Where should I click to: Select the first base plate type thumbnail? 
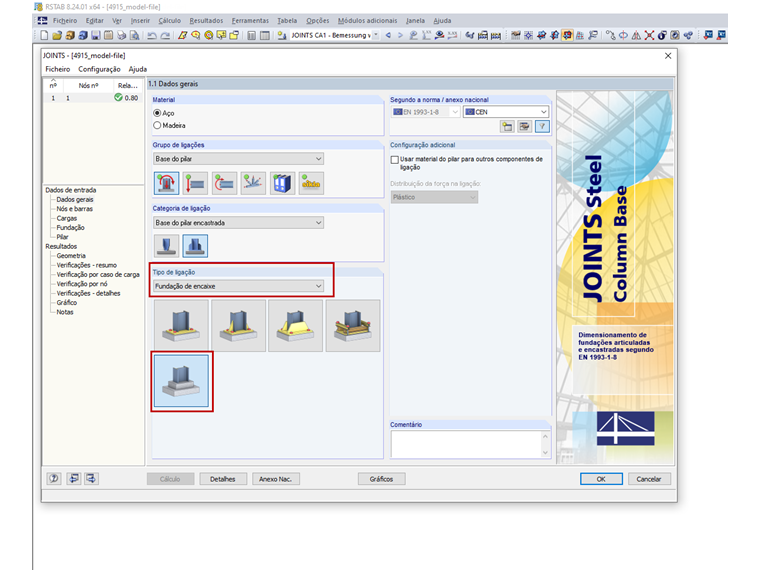(181, 325)
